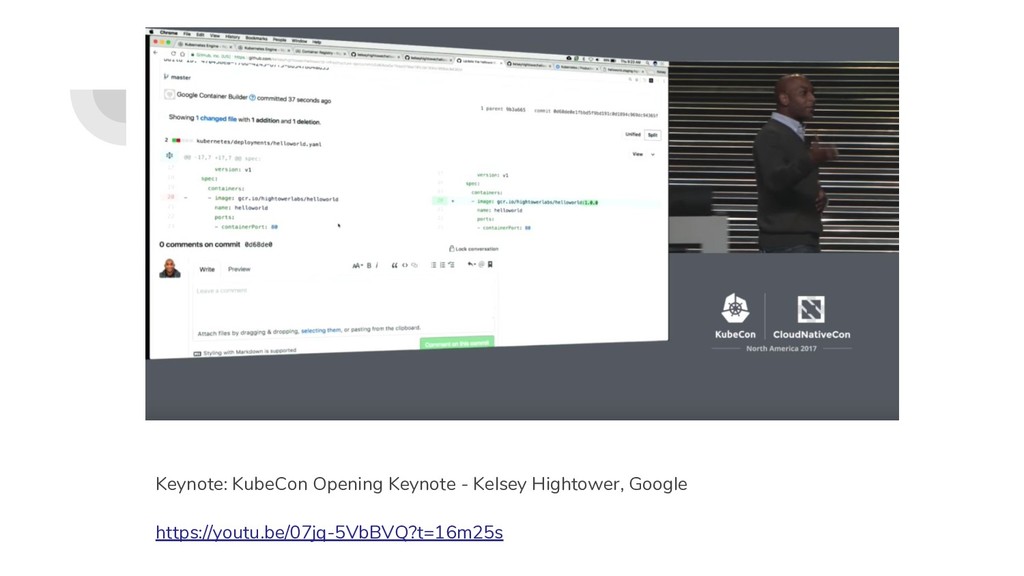Click commit hash 0d68de0 in comments heading
This screenshot has width=1024, height=576.
point(259,244)
